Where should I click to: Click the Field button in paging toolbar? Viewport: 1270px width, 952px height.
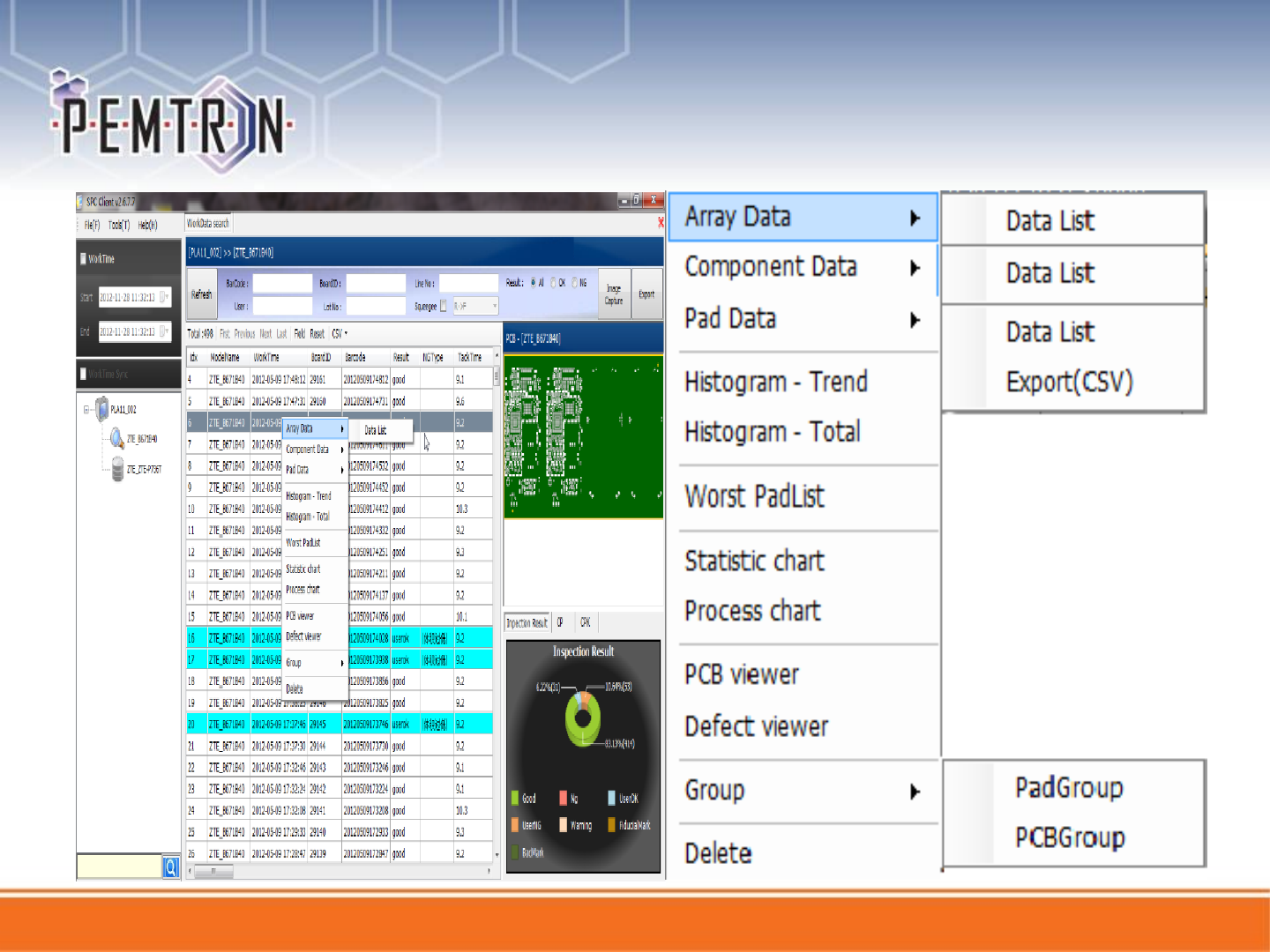click(x=300, y=334)
